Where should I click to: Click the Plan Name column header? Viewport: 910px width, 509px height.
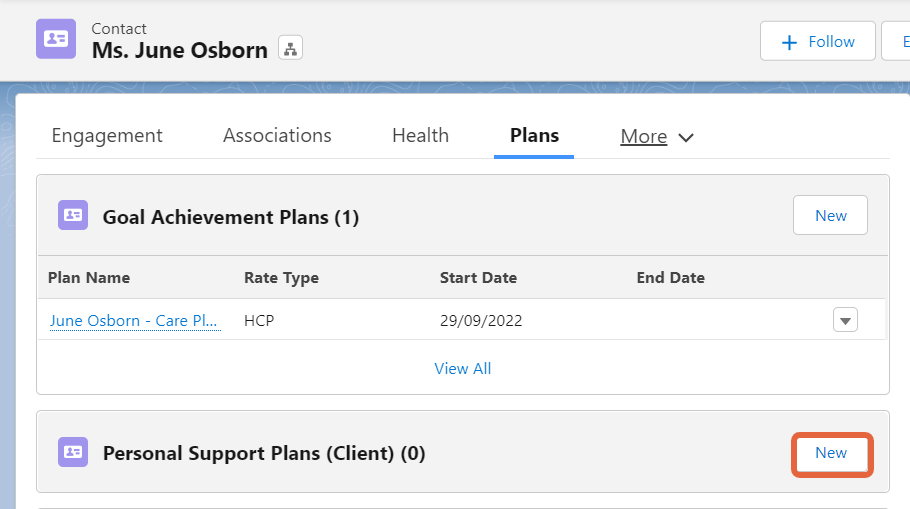(89, 277)
